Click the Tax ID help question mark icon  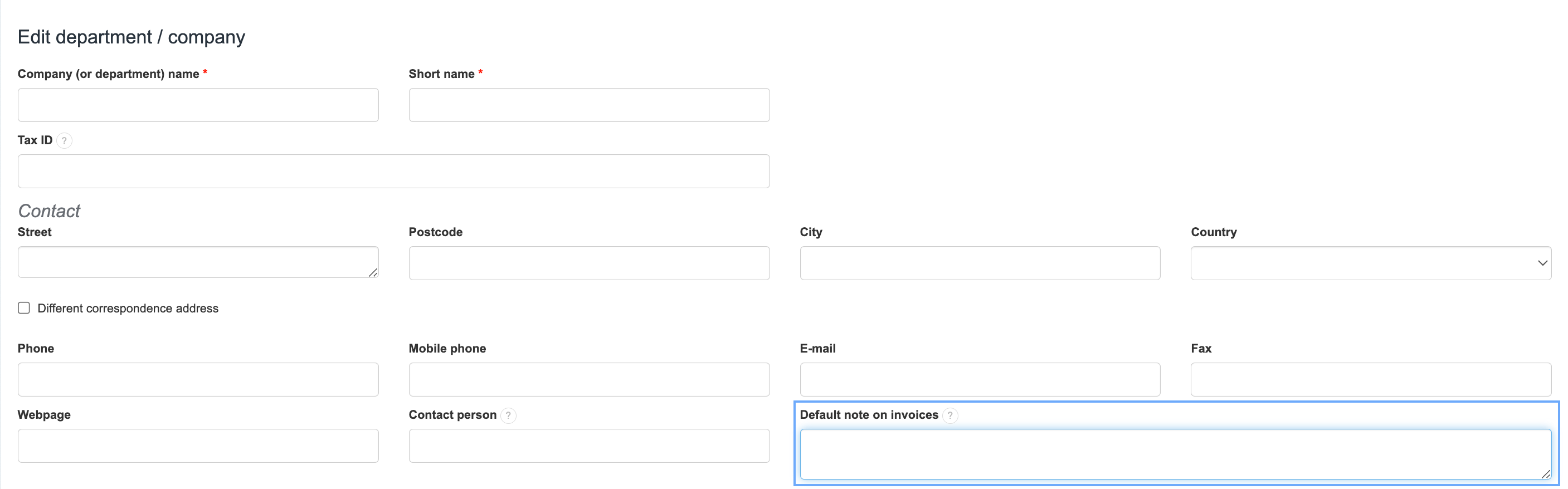64,140
